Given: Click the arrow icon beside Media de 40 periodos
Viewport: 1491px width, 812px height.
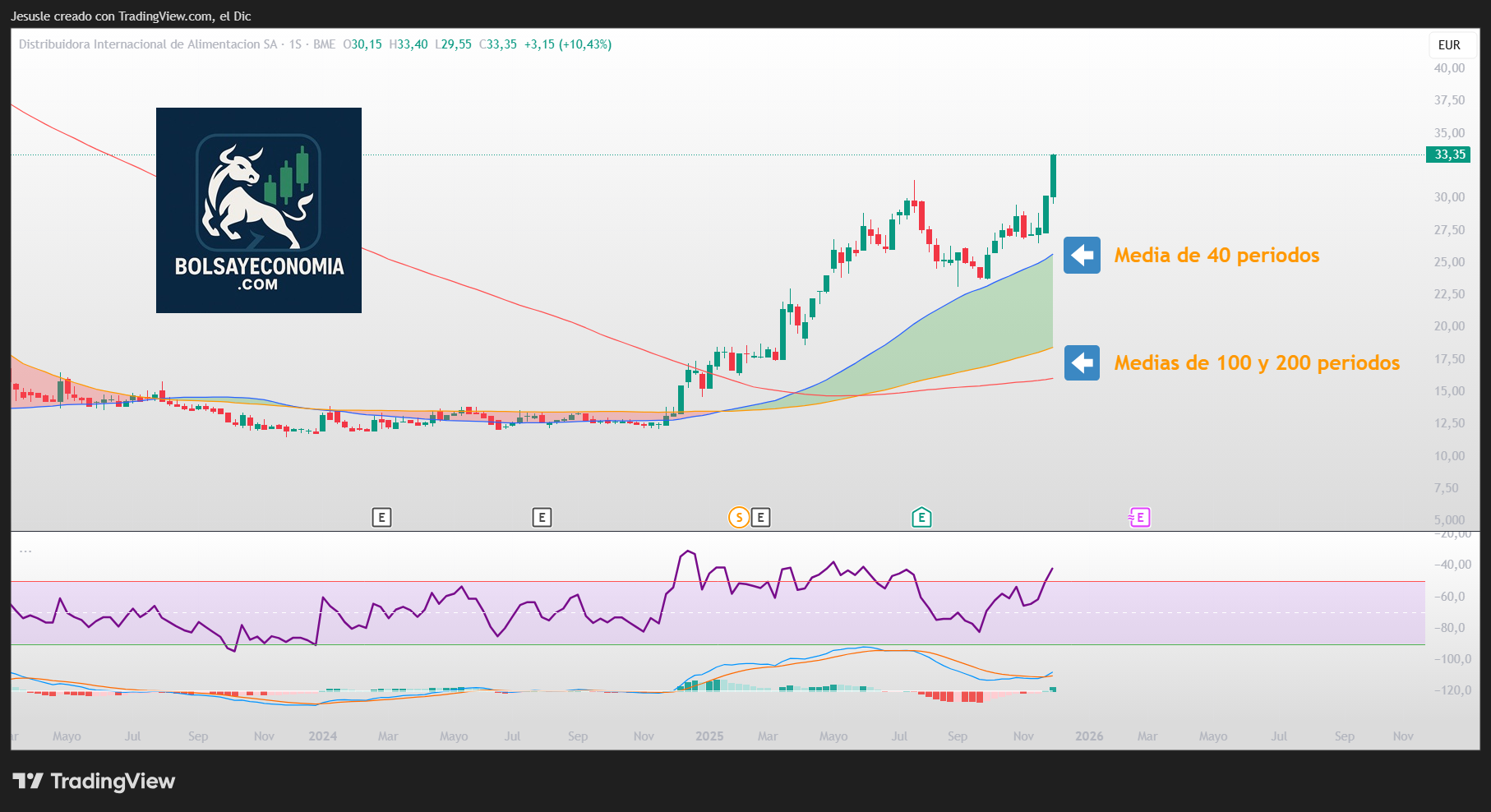Looking at the screenshot, I should click(x=1082, y=256).
